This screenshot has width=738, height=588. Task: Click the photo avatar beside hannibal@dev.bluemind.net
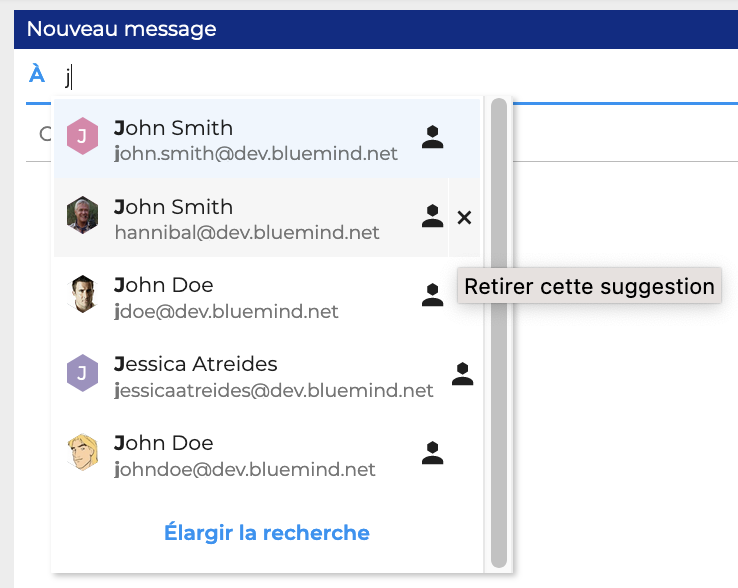point(82,215)
